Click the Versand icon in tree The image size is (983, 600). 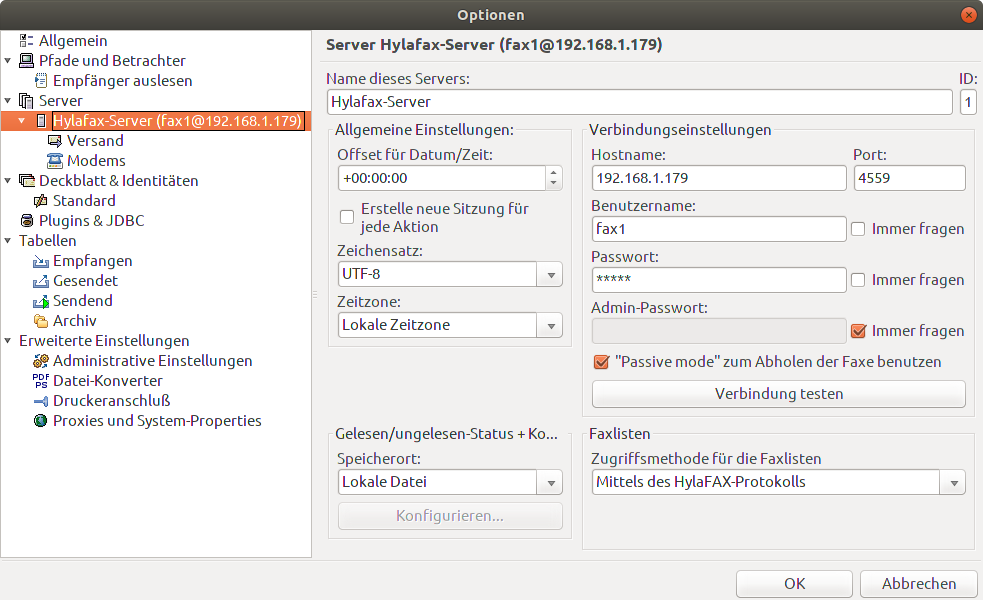pyautogui.click(x=55, y=141)
